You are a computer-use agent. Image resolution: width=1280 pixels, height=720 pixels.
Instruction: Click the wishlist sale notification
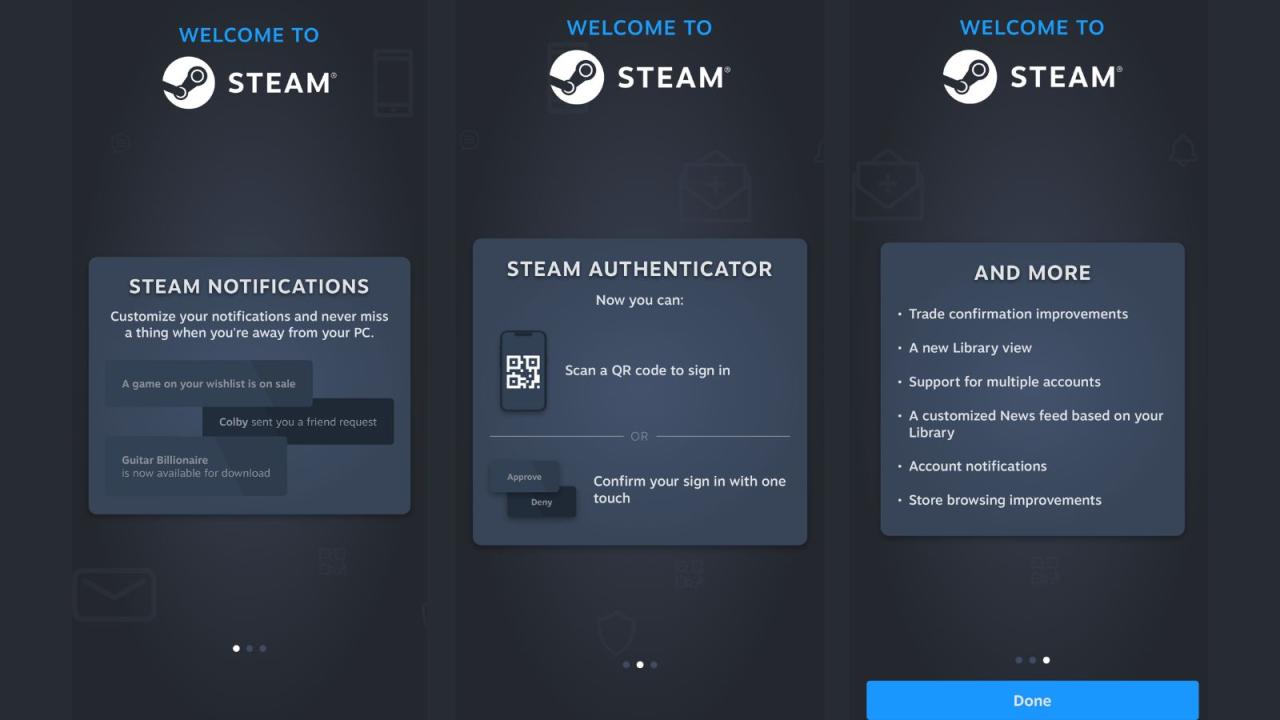pos(208,382)
